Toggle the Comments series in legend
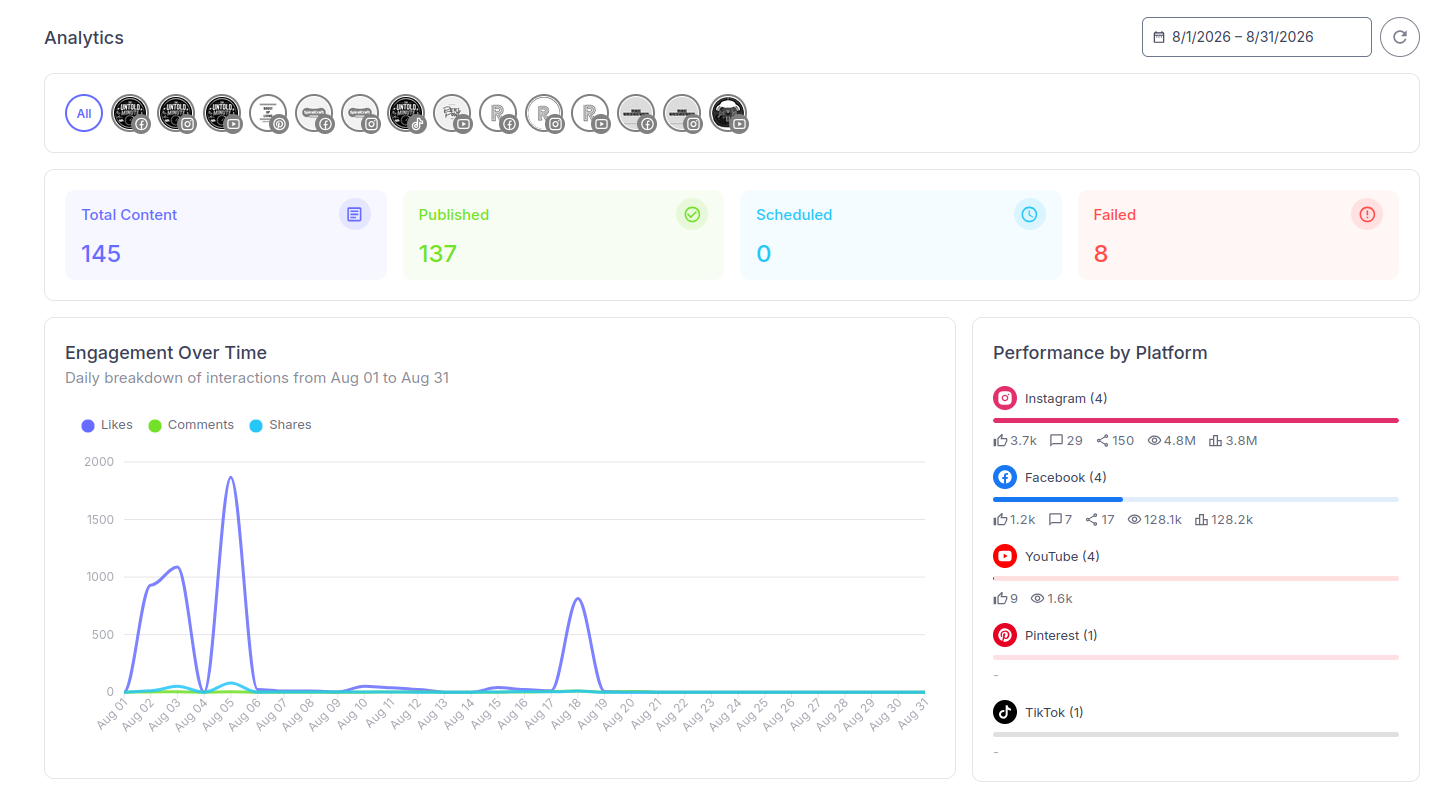This screenshot has width=1447, height=796. (x=191, y=425)
